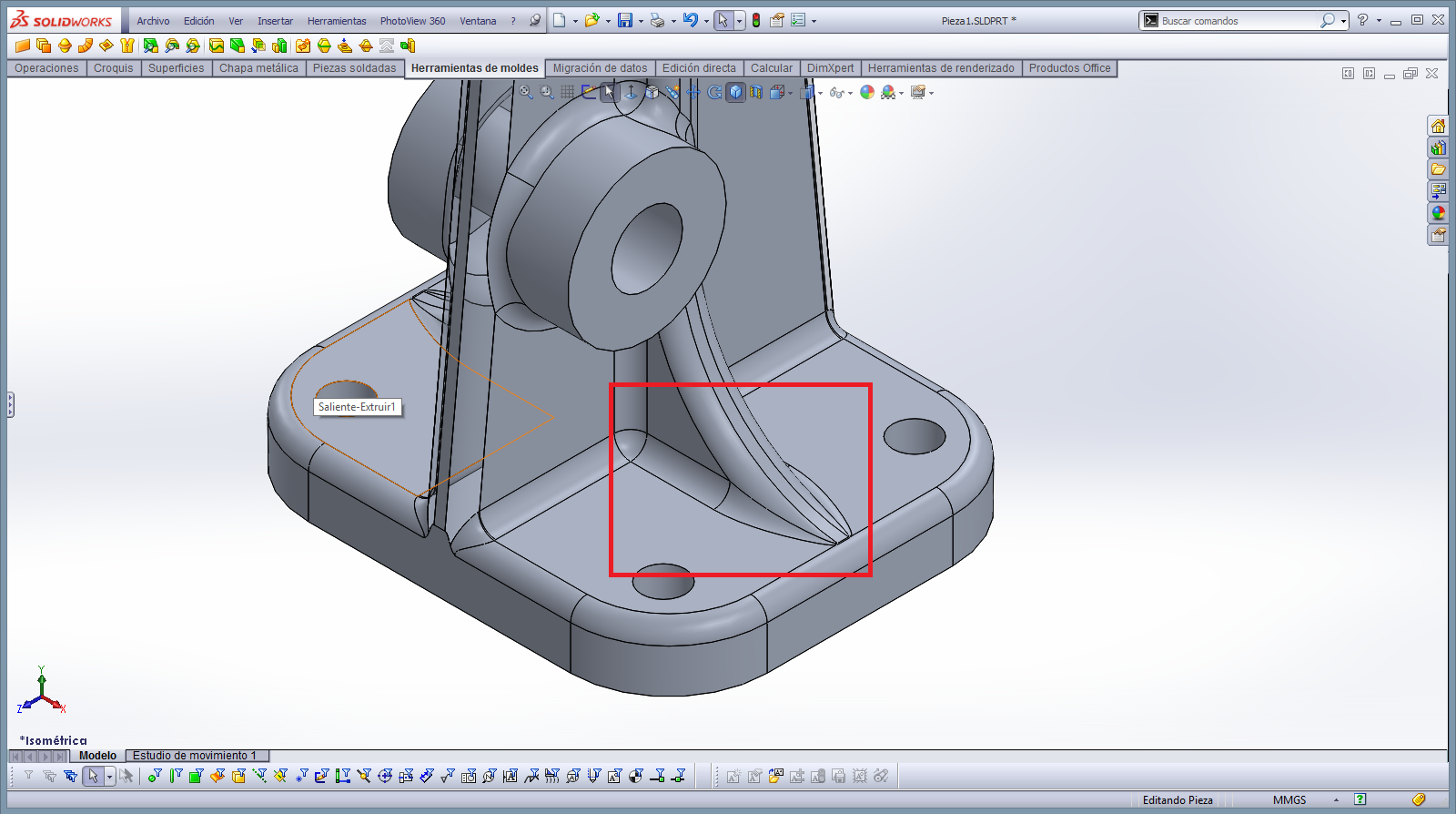Open the Ventana menu
This screenshot has height=814, width=1456.
[x=478, y=21]
